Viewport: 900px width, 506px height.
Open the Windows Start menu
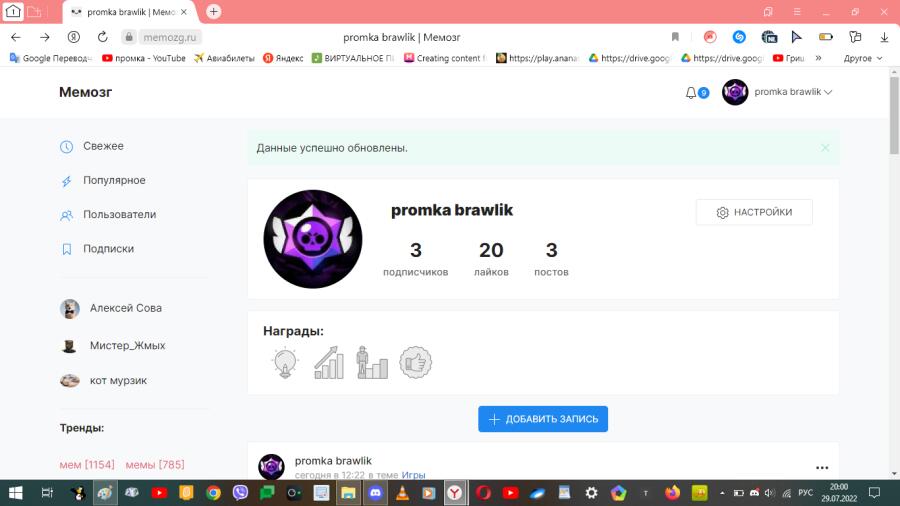coord(15,493)
